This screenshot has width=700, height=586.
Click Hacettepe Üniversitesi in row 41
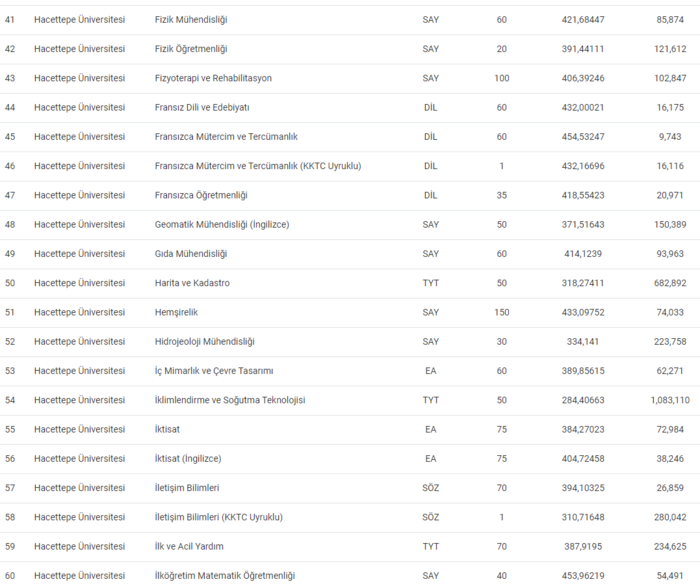tap(79, 19)
